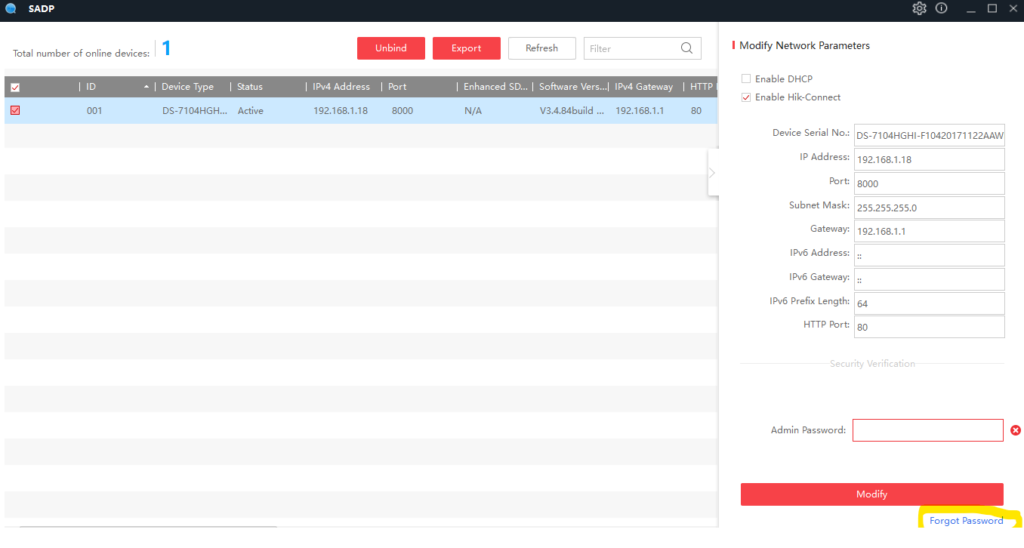The width and height of the screenshot is (1024, 548).
Task: Click the SADP application logo icon
Action: [x=10, y=8]
